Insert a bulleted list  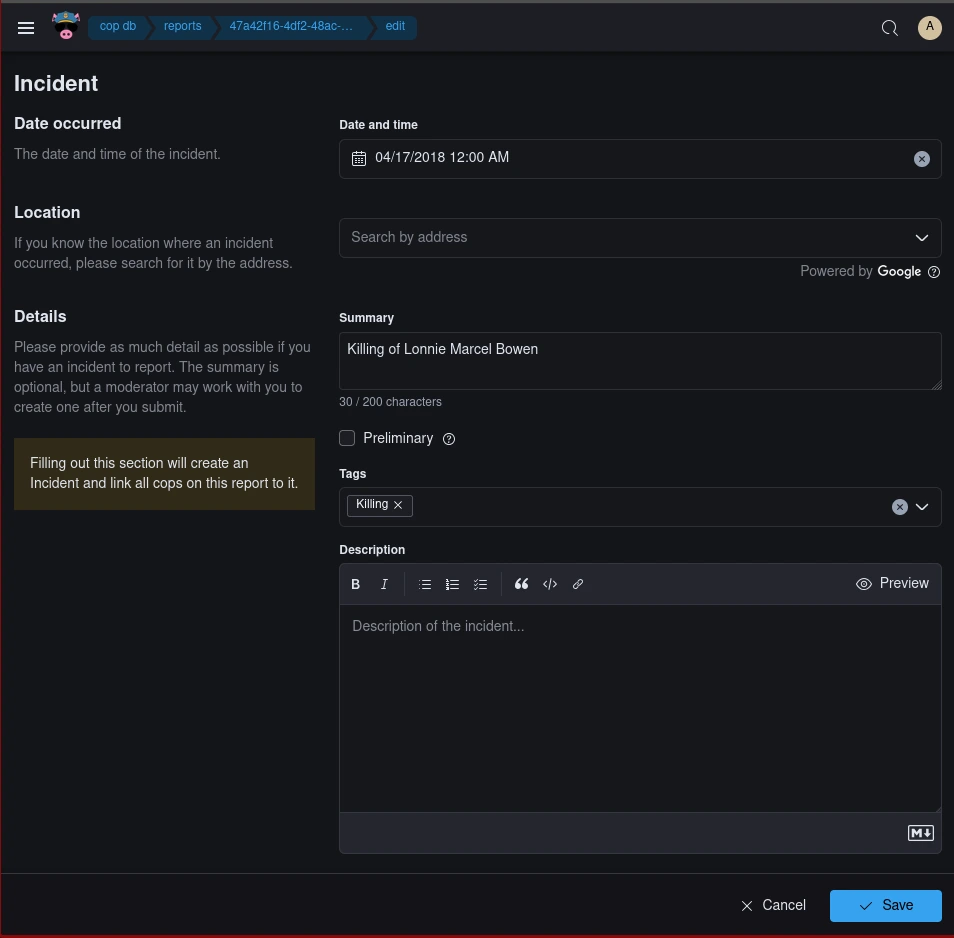pos(425,584)
